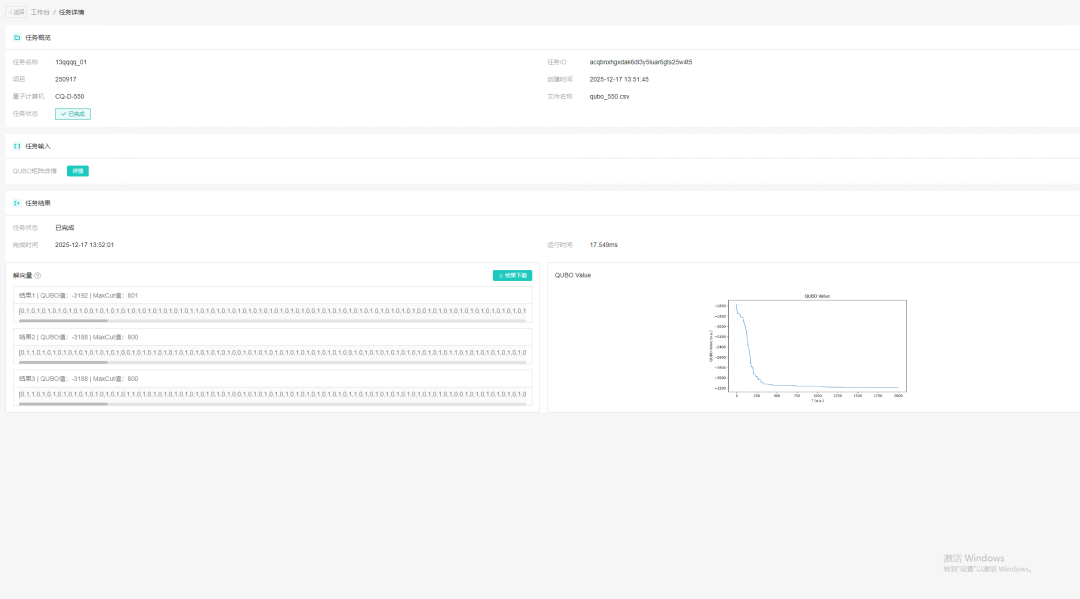Click the 任务详情 breadcrumb item

tap(72, 12)
